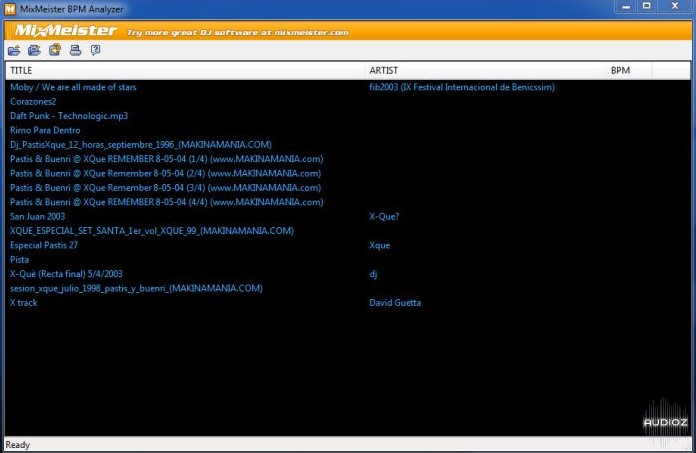The height and width of the screenshot is (453, 696).
Task: Select the 'Corazones2' track
Action: click(33, 102)
